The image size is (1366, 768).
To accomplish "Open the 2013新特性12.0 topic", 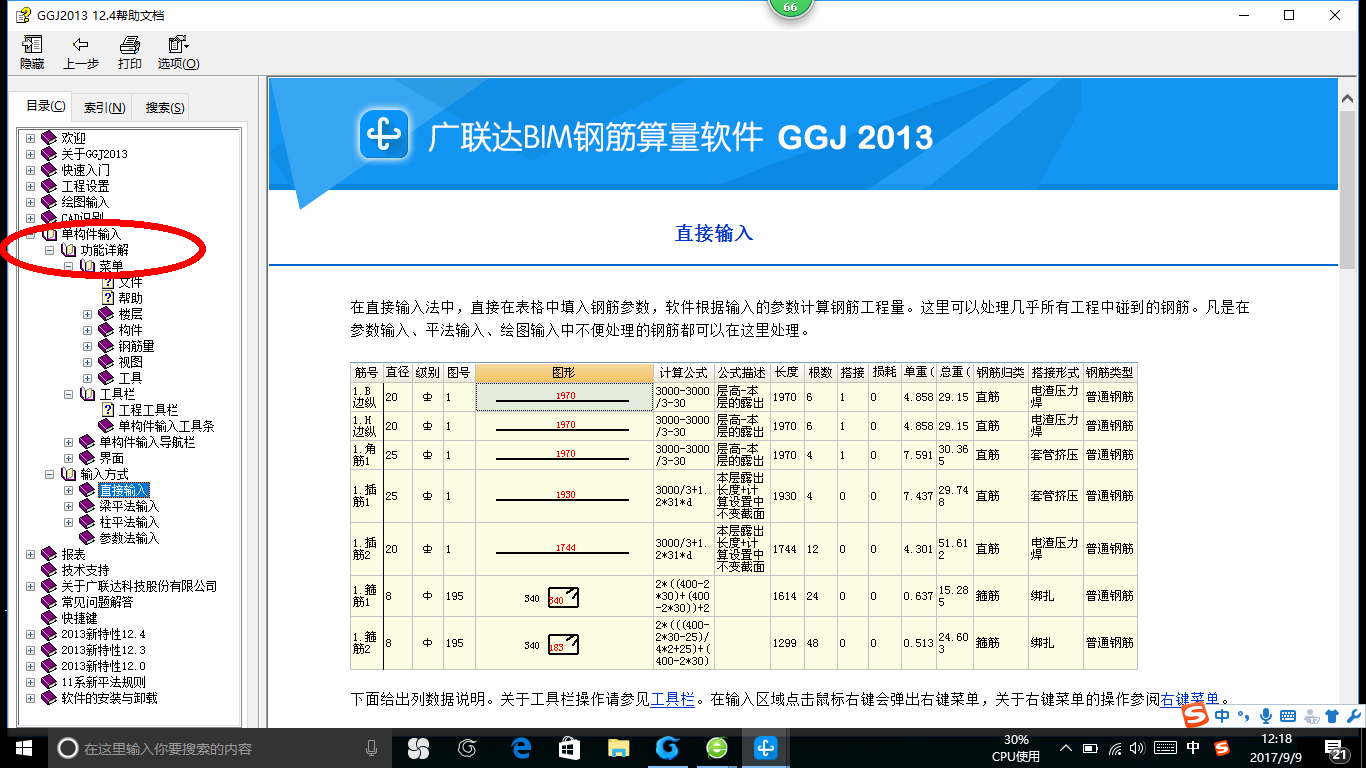I will [103, 666].
